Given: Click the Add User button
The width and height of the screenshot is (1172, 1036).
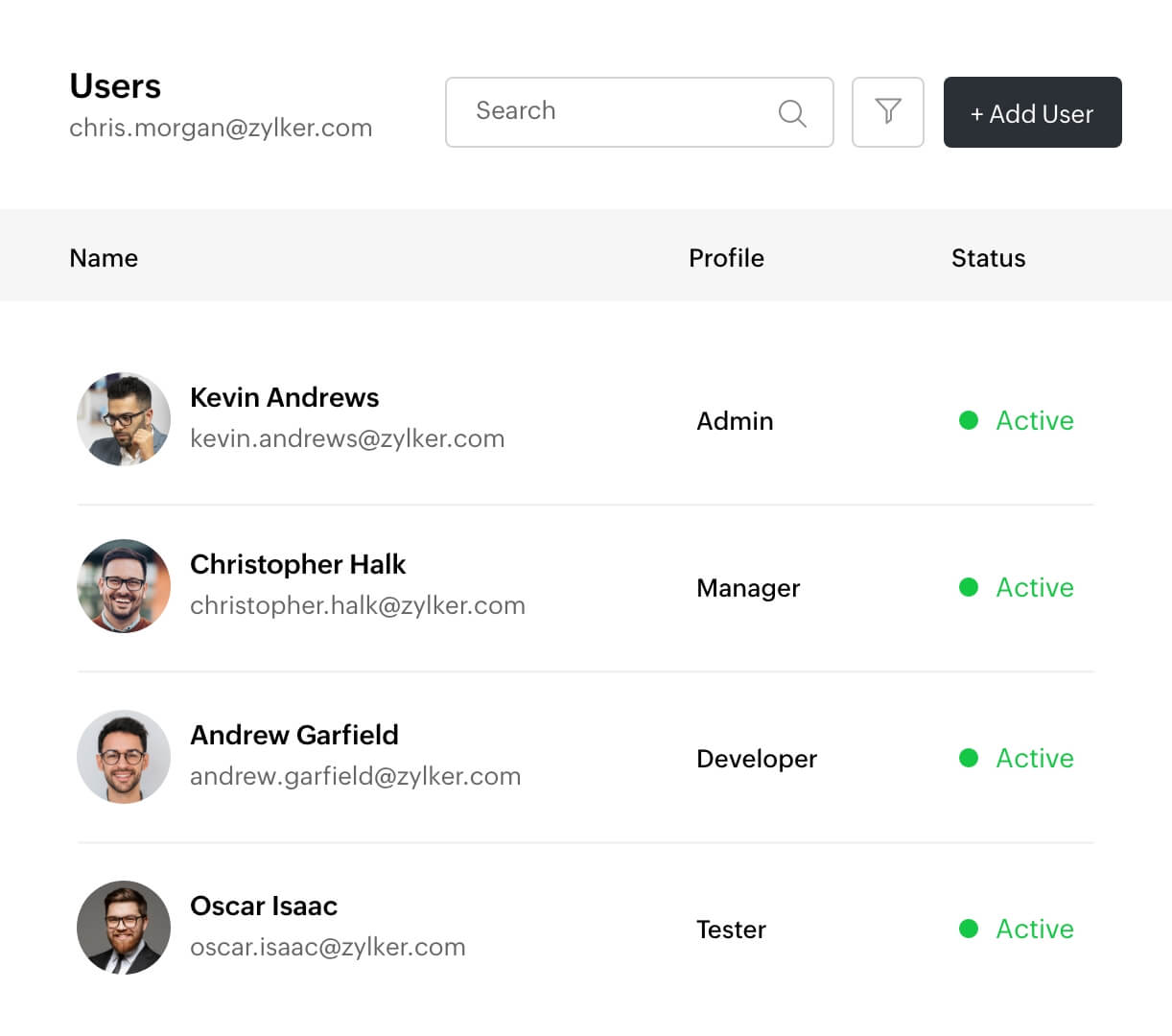Looking at the screenshot, I should [x=1032, y=113].
